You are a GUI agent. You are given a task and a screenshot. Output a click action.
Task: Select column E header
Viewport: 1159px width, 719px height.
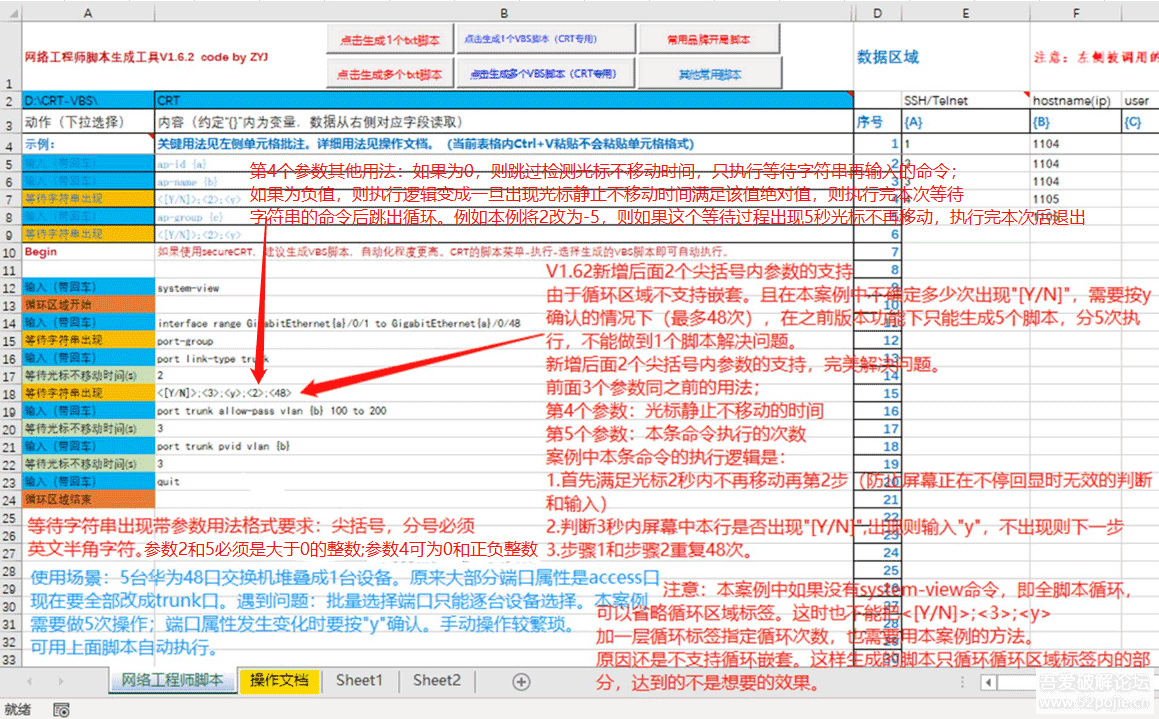coord(965,13)
